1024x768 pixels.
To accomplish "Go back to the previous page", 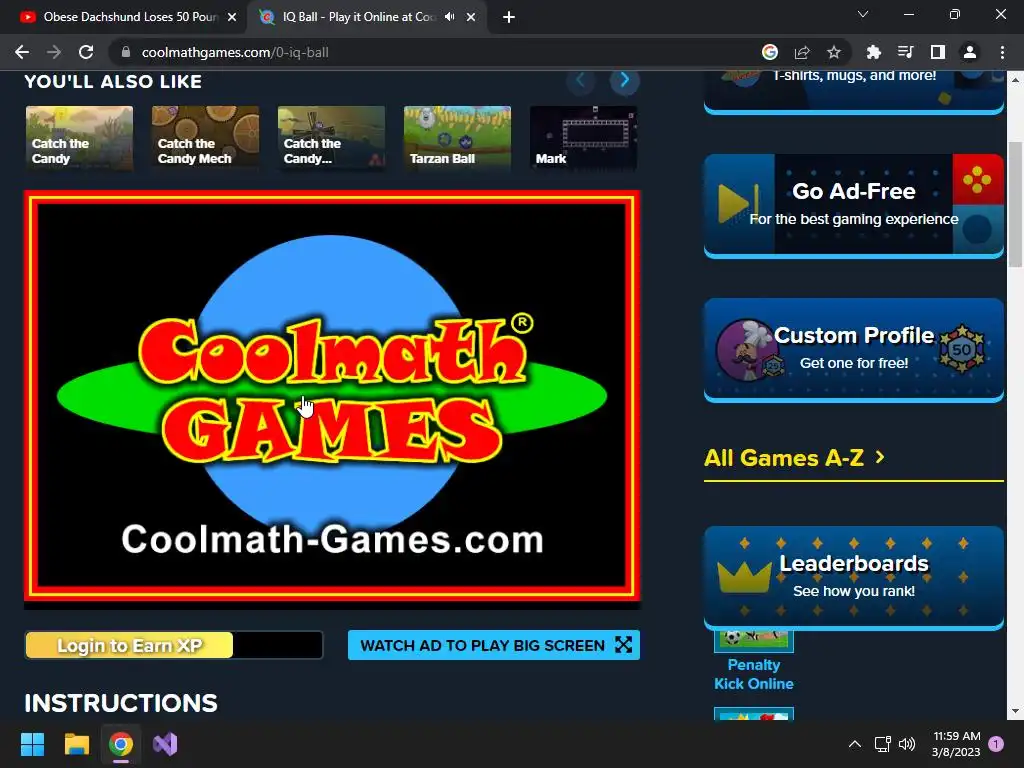I will (22, 52).
